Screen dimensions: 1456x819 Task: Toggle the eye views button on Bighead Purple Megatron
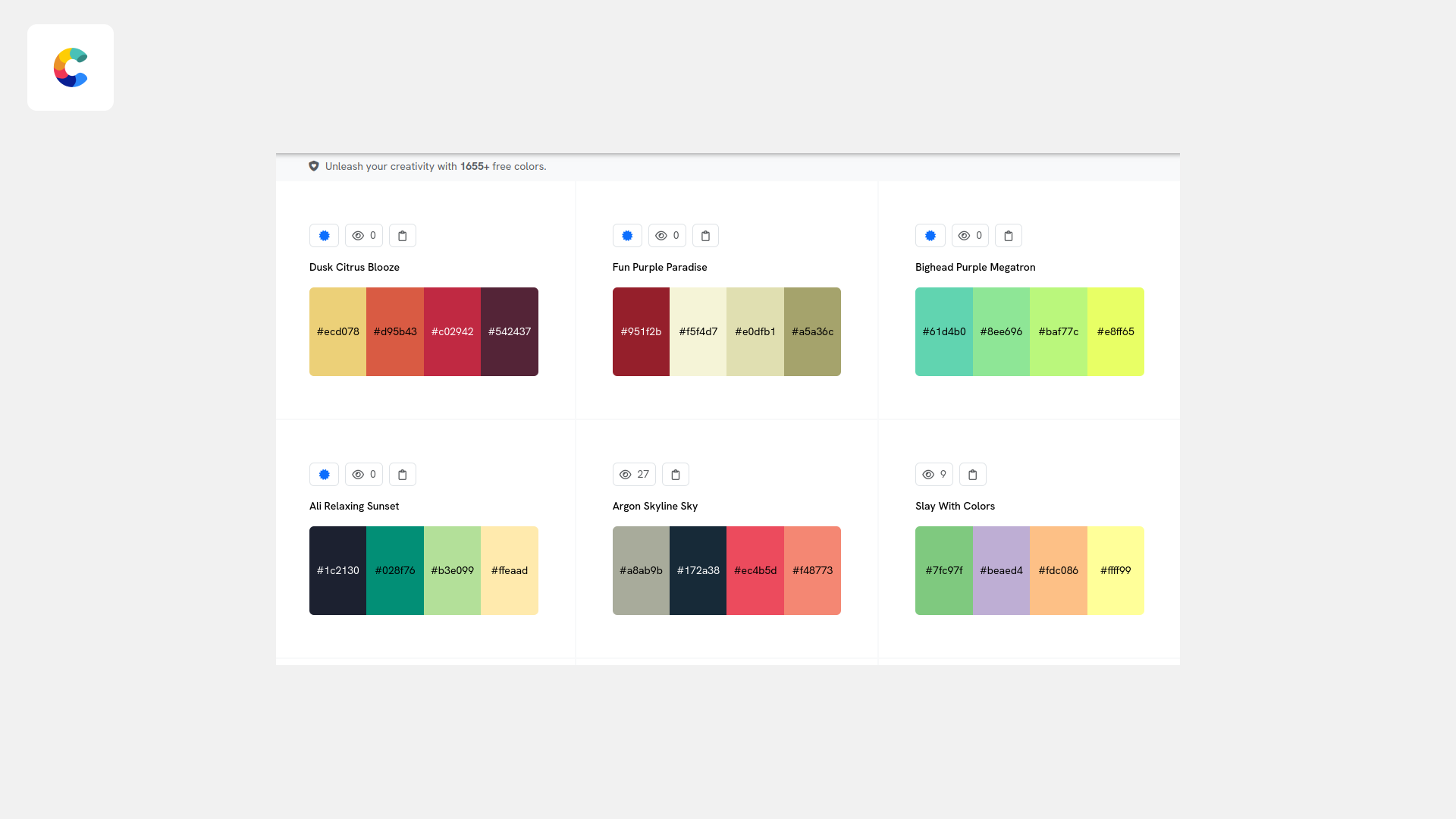[970, 236]
